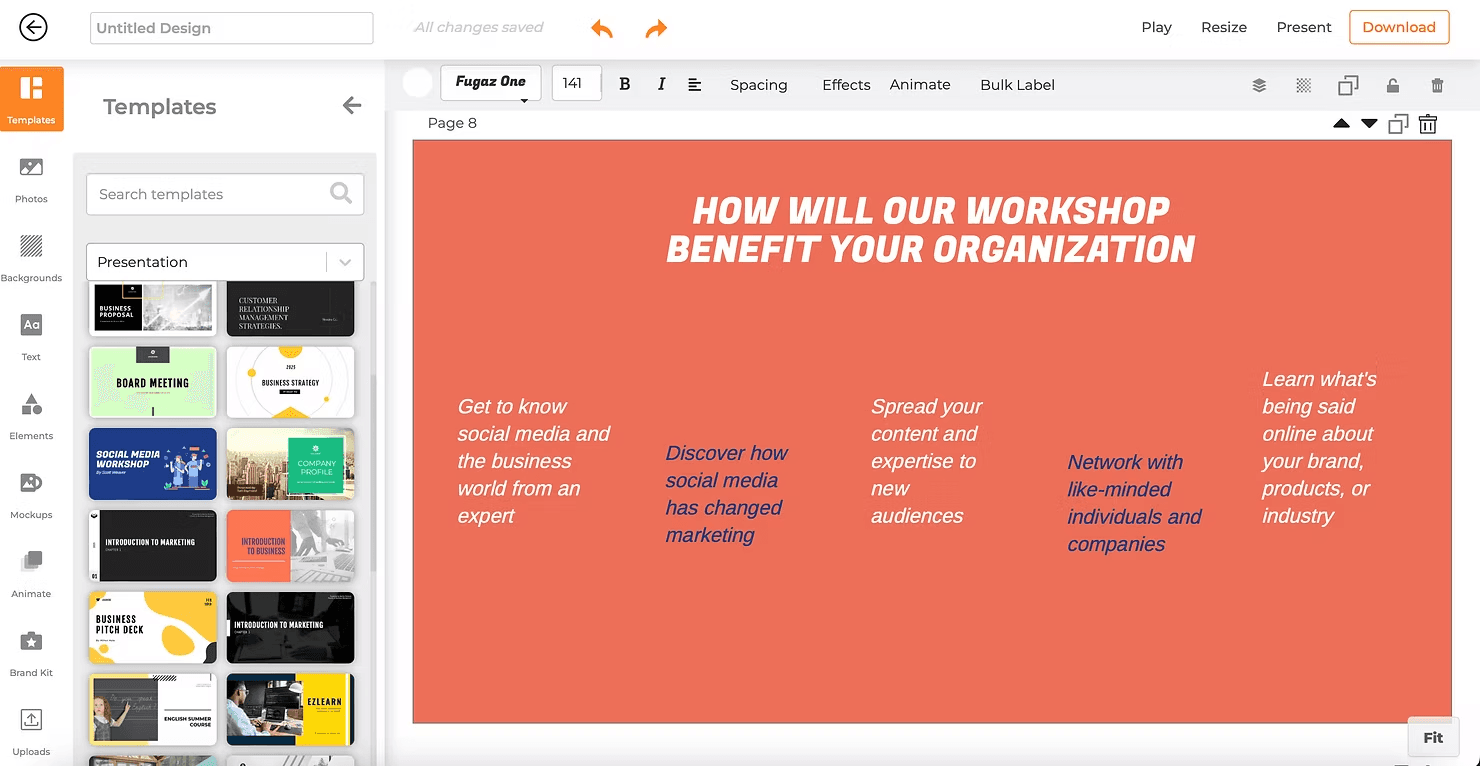The image size is (1480, 766).
Task: Open the Mockups sidebar panel
Action: click(32, 494)
